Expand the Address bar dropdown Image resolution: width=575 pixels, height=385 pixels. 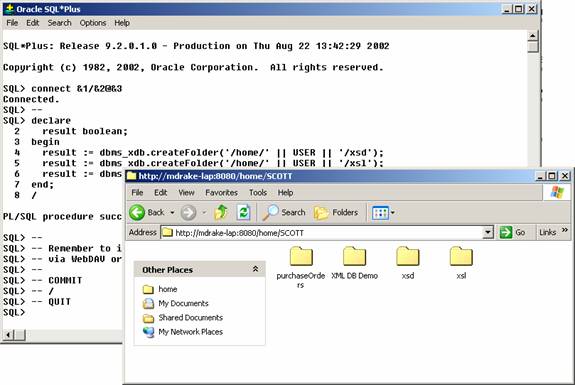tap(488, 232)
